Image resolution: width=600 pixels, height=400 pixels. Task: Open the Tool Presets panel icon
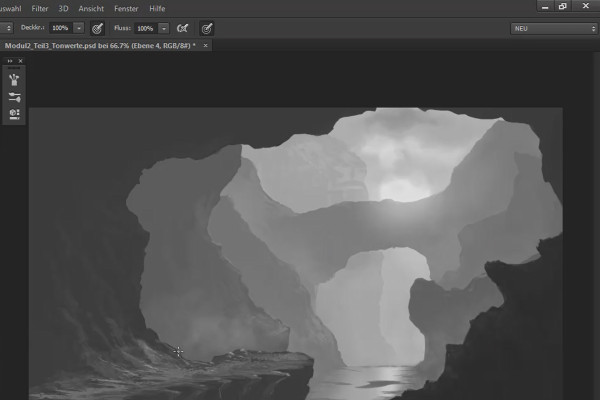point(14,114)
